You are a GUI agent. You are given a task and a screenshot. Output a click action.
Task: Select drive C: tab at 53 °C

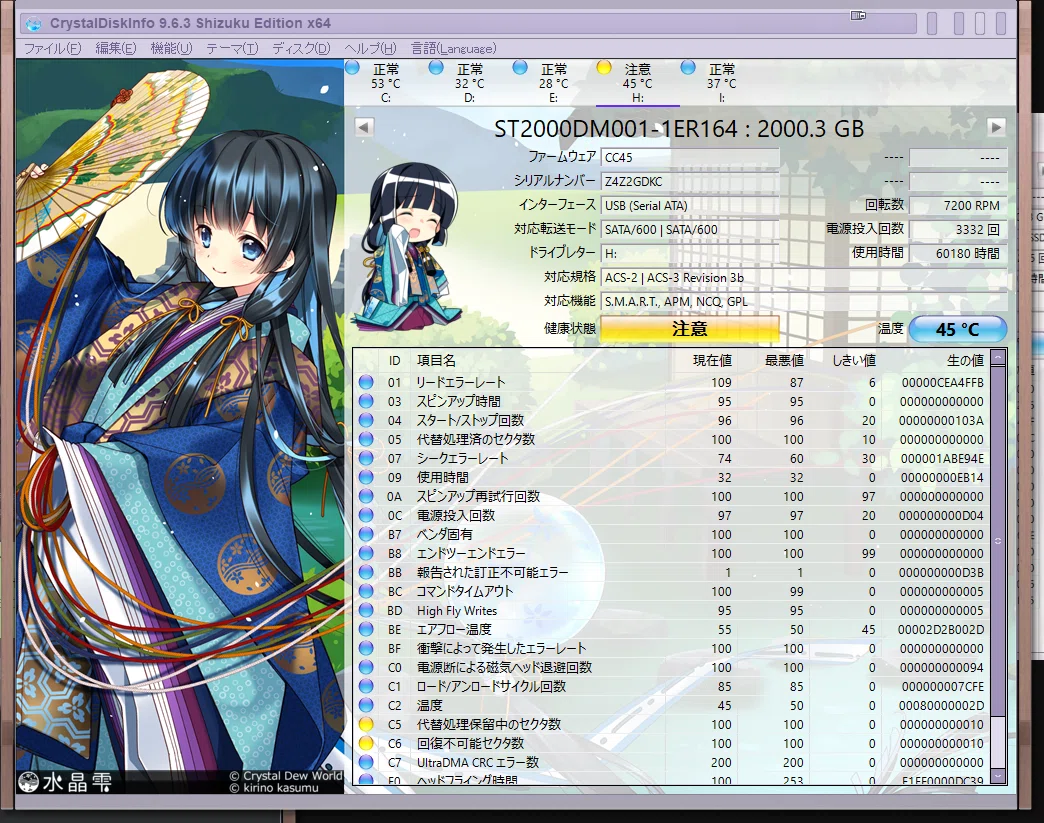click(x=386, y=83)
